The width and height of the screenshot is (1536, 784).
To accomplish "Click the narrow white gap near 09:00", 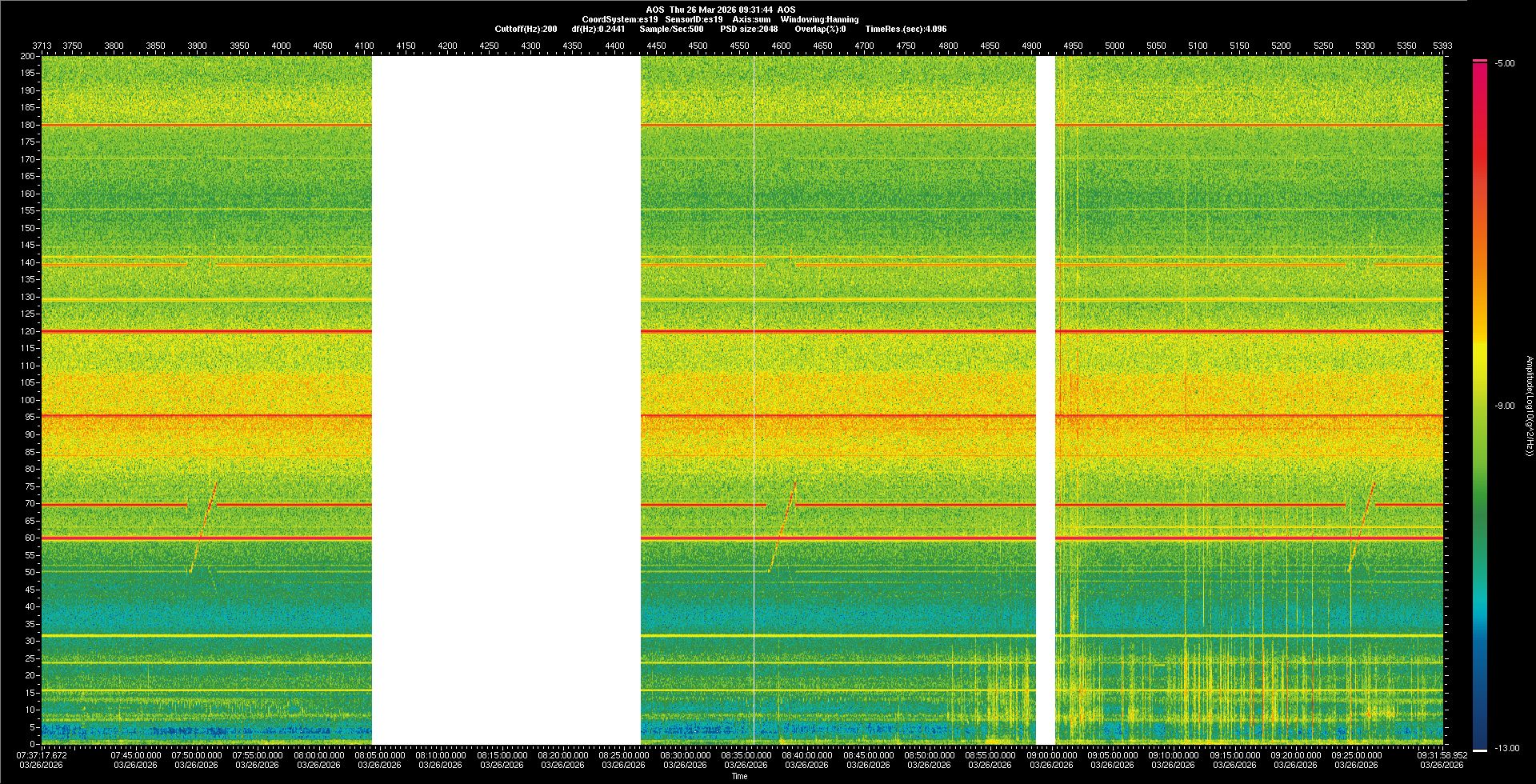I will pyautogui.click(x=1046, y=400).
